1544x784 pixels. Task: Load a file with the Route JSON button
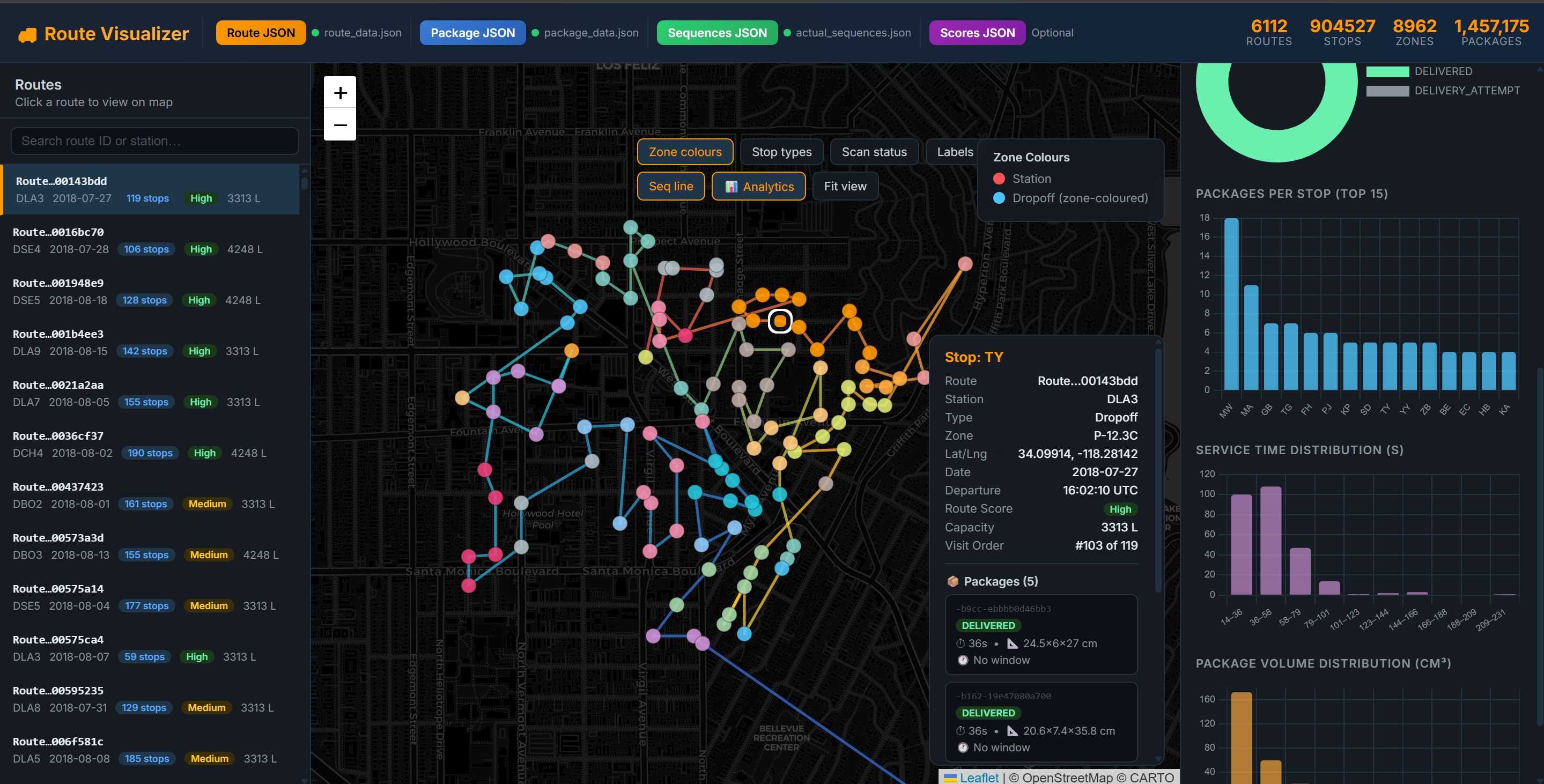(261, 33)
